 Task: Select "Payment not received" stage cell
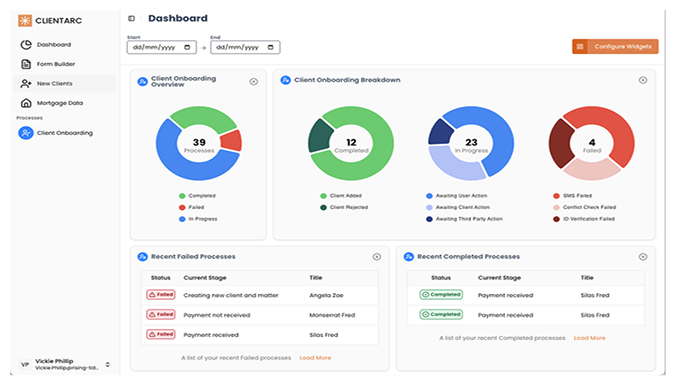click(217, 315)
